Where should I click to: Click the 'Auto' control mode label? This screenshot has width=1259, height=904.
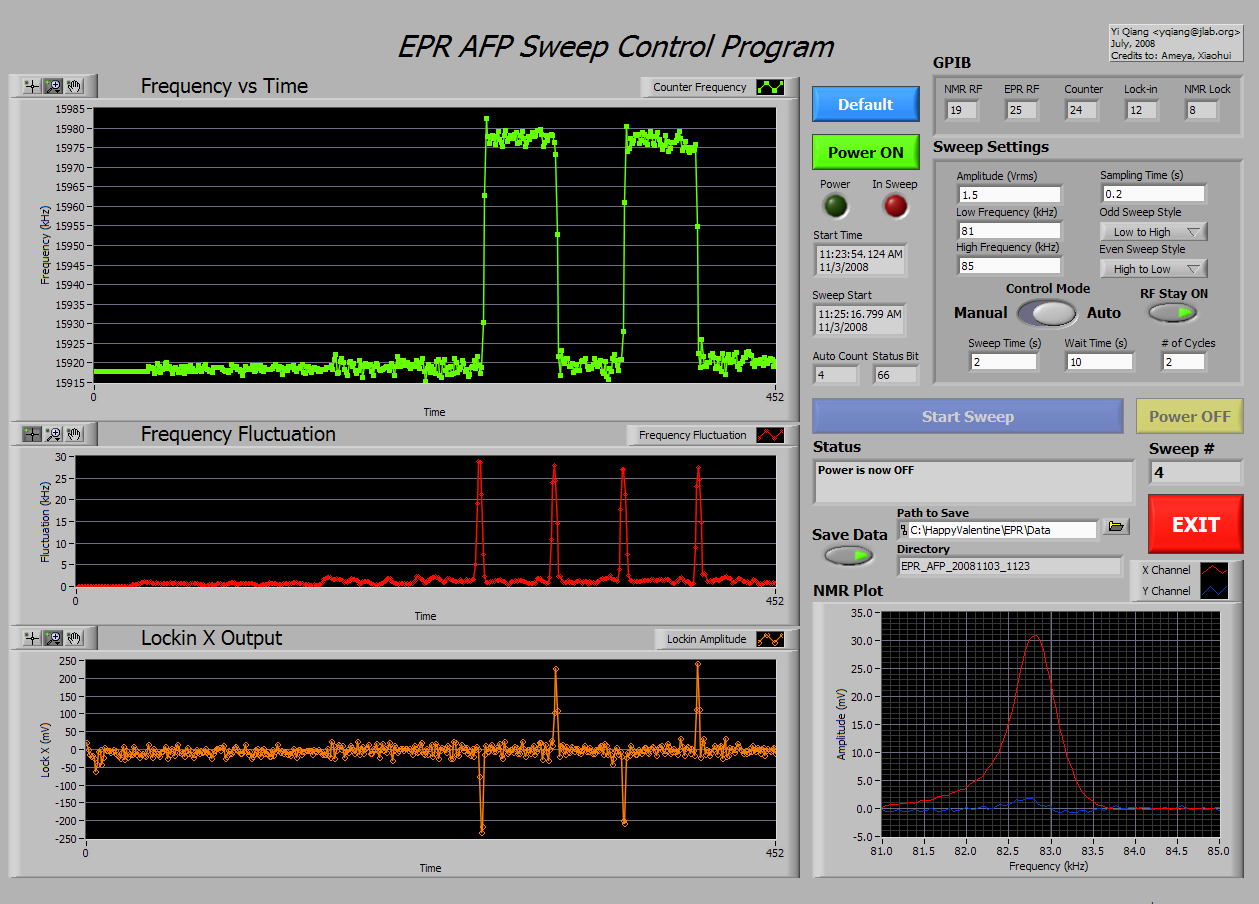[x=1104, y=313]
